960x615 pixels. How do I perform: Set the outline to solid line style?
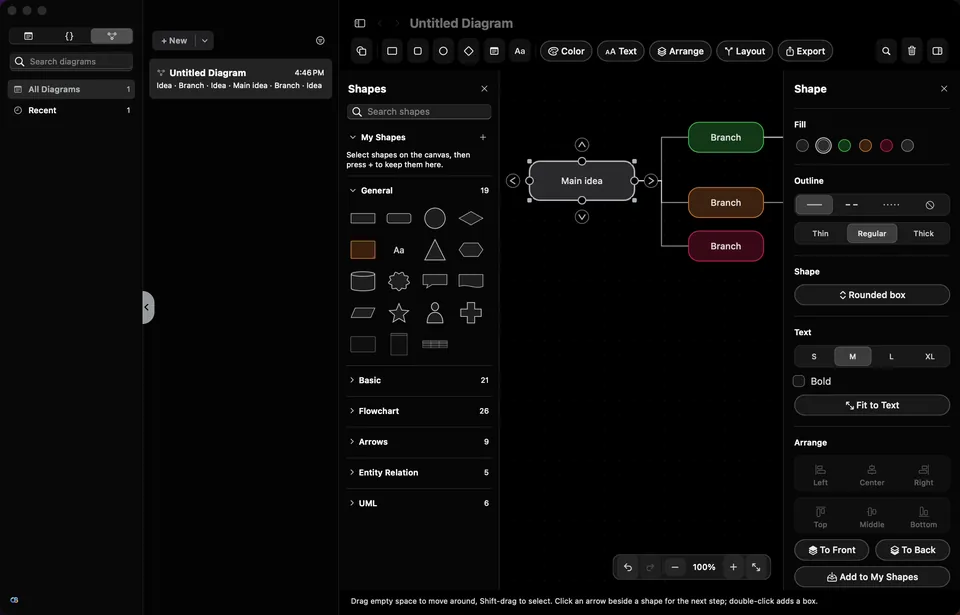tap(814, 205)
